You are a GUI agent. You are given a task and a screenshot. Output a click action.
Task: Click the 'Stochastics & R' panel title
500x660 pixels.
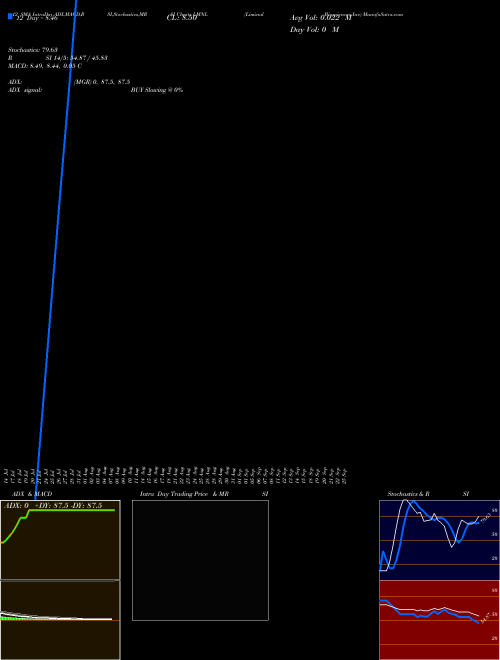(x=408, y=494)
